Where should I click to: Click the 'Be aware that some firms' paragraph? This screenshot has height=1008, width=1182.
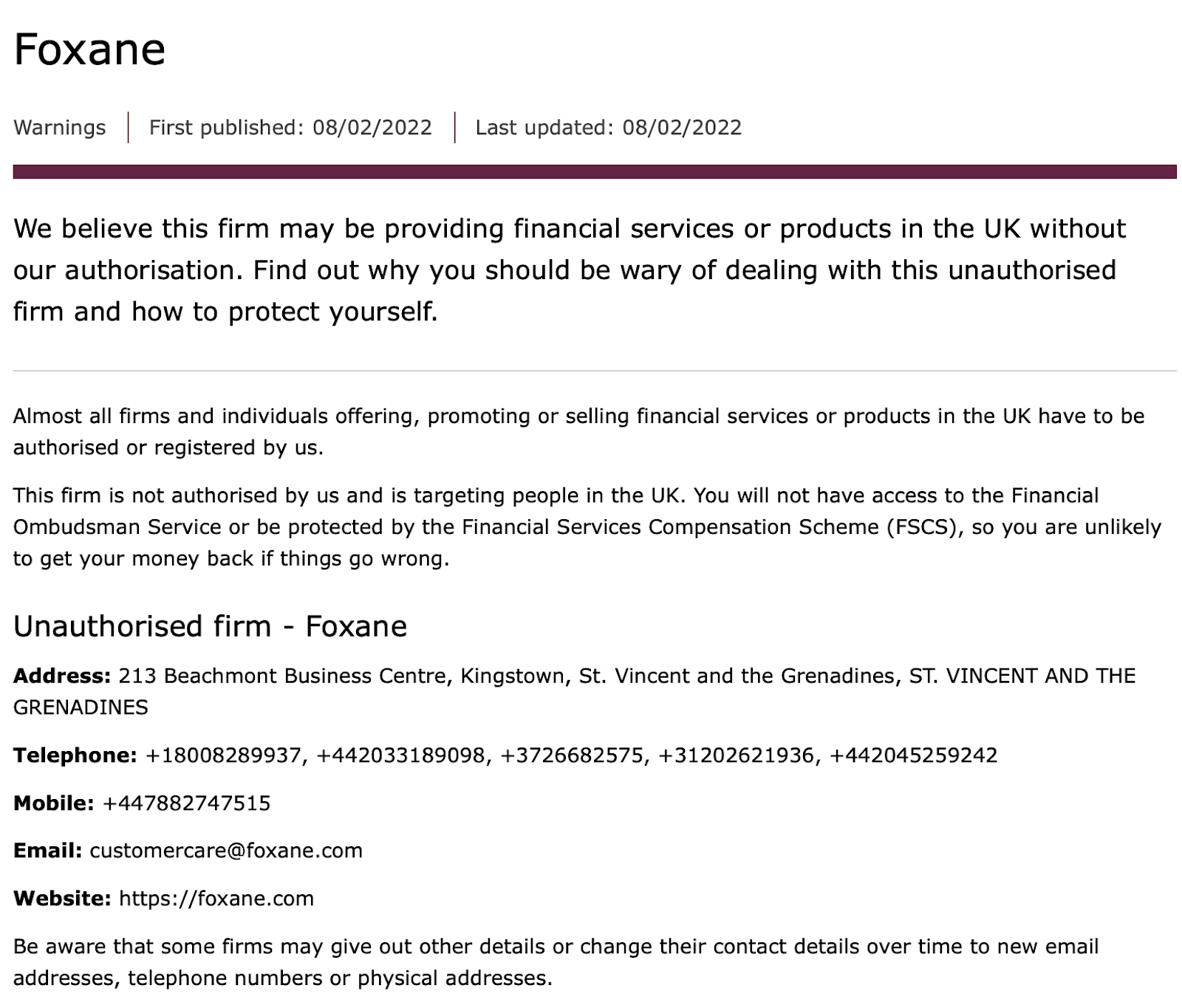[556, 962]
